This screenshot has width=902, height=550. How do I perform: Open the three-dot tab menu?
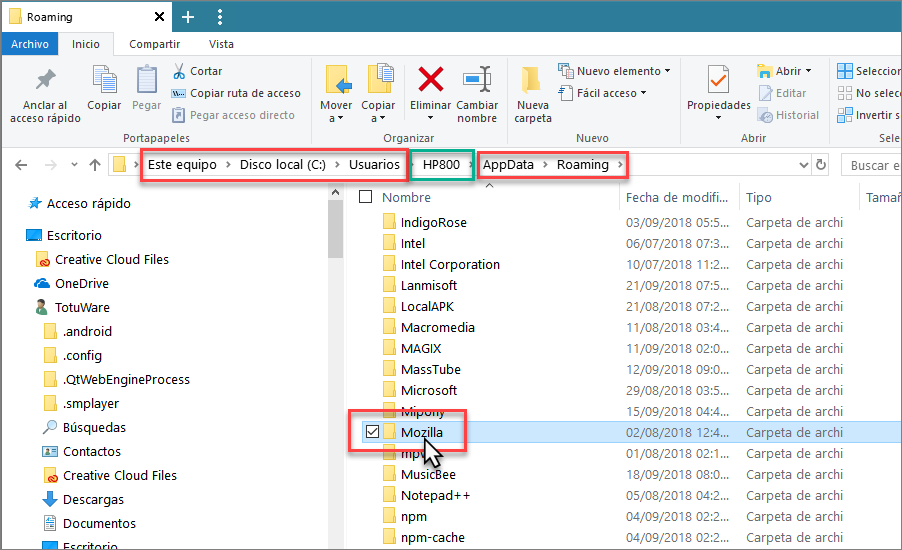(220, 17)
